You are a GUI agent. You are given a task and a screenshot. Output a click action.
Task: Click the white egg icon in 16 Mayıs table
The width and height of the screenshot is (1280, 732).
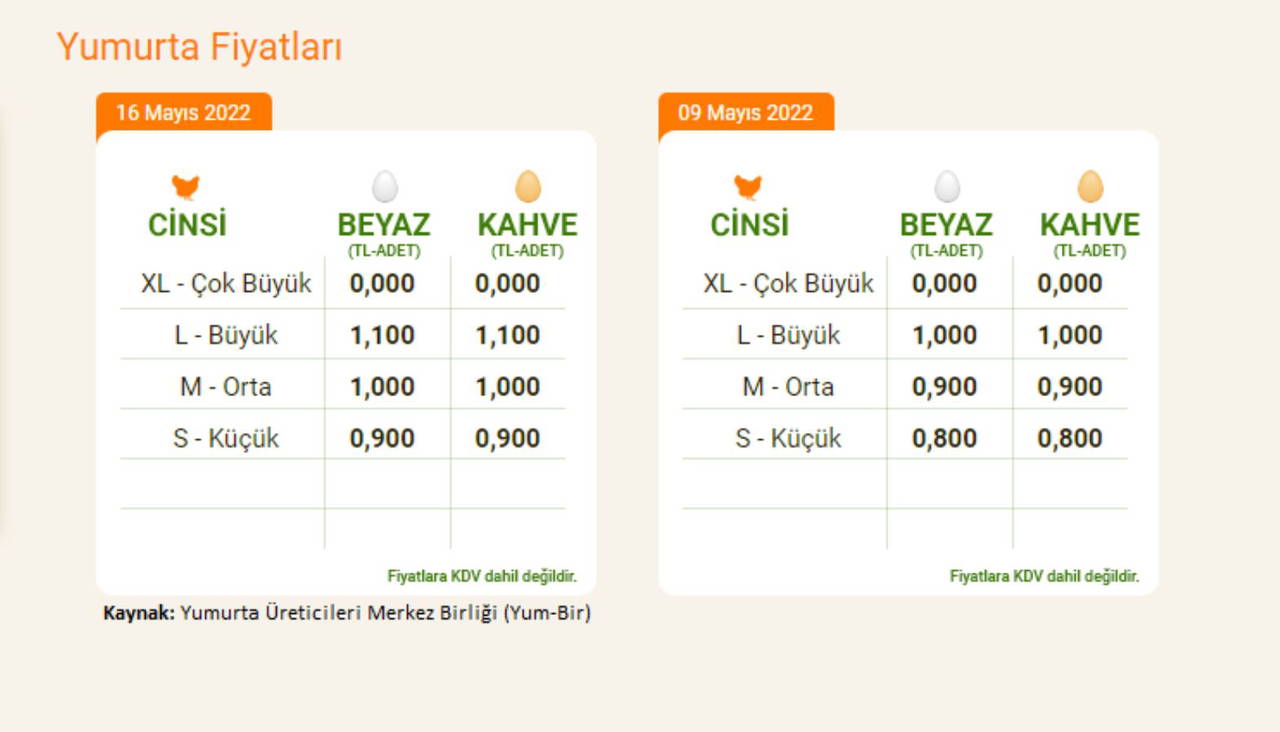385,187
